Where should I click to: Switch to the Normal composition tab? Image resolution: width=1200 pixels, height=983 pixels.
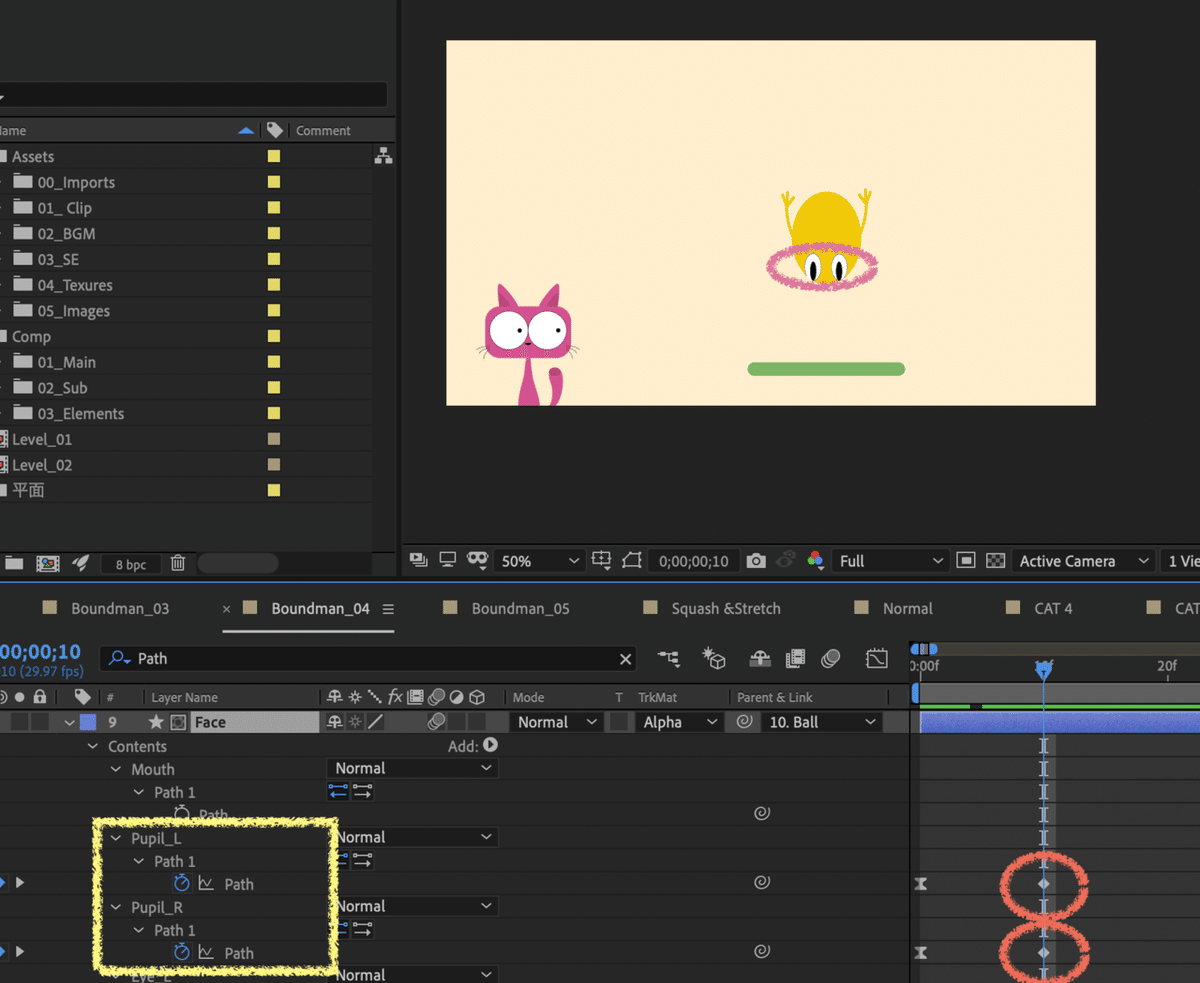click(907, 608)
